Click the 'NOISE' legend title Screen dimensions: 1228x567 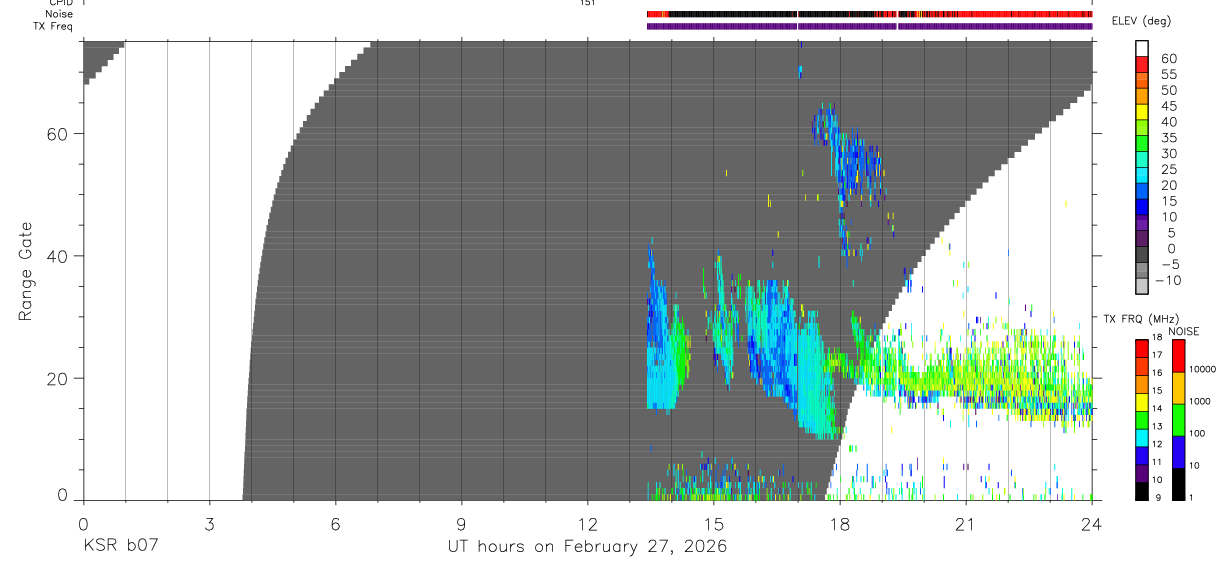tap(1184, 331)
